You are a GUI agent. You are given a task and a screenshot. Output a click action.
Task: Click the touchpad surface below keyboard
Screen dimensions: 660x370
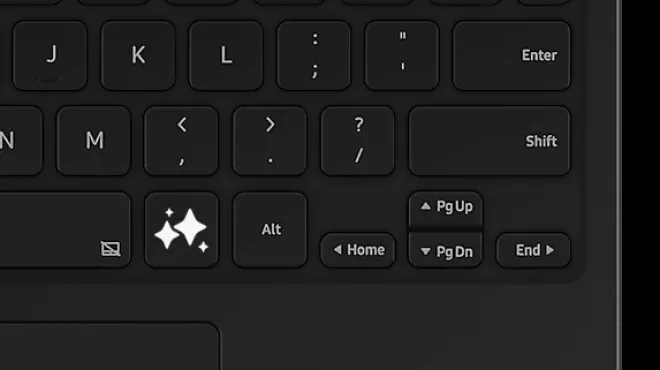[109, 346]
